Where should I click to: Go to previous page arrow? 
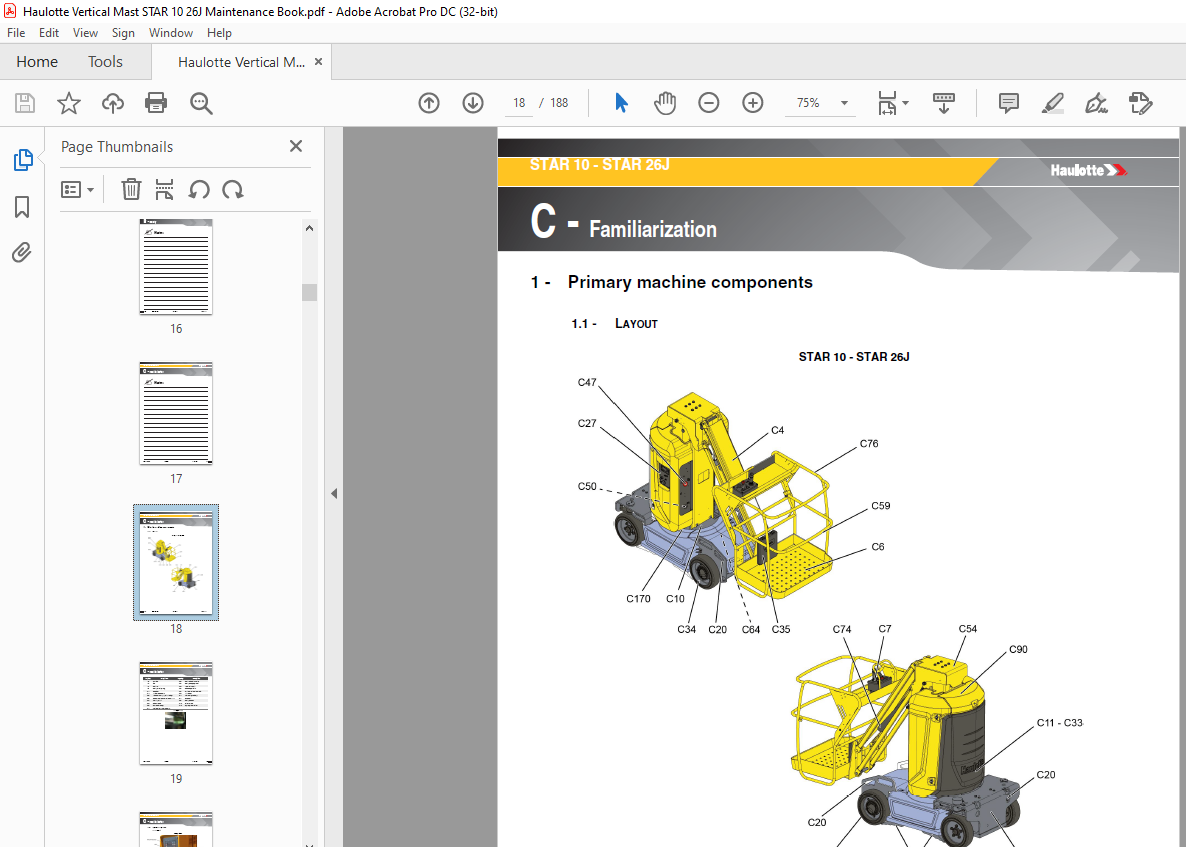click(x=429, y=103)
